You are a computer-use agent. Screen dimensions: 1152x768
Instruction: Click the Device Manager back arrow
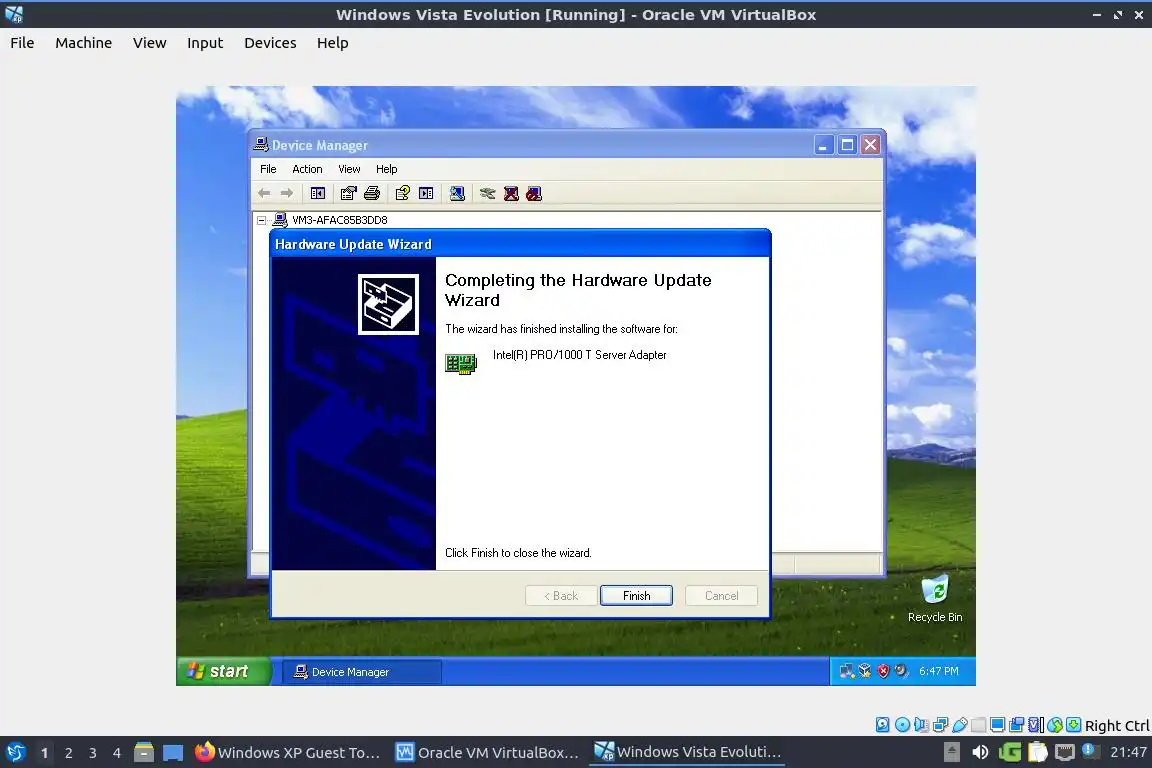(264, 193)
